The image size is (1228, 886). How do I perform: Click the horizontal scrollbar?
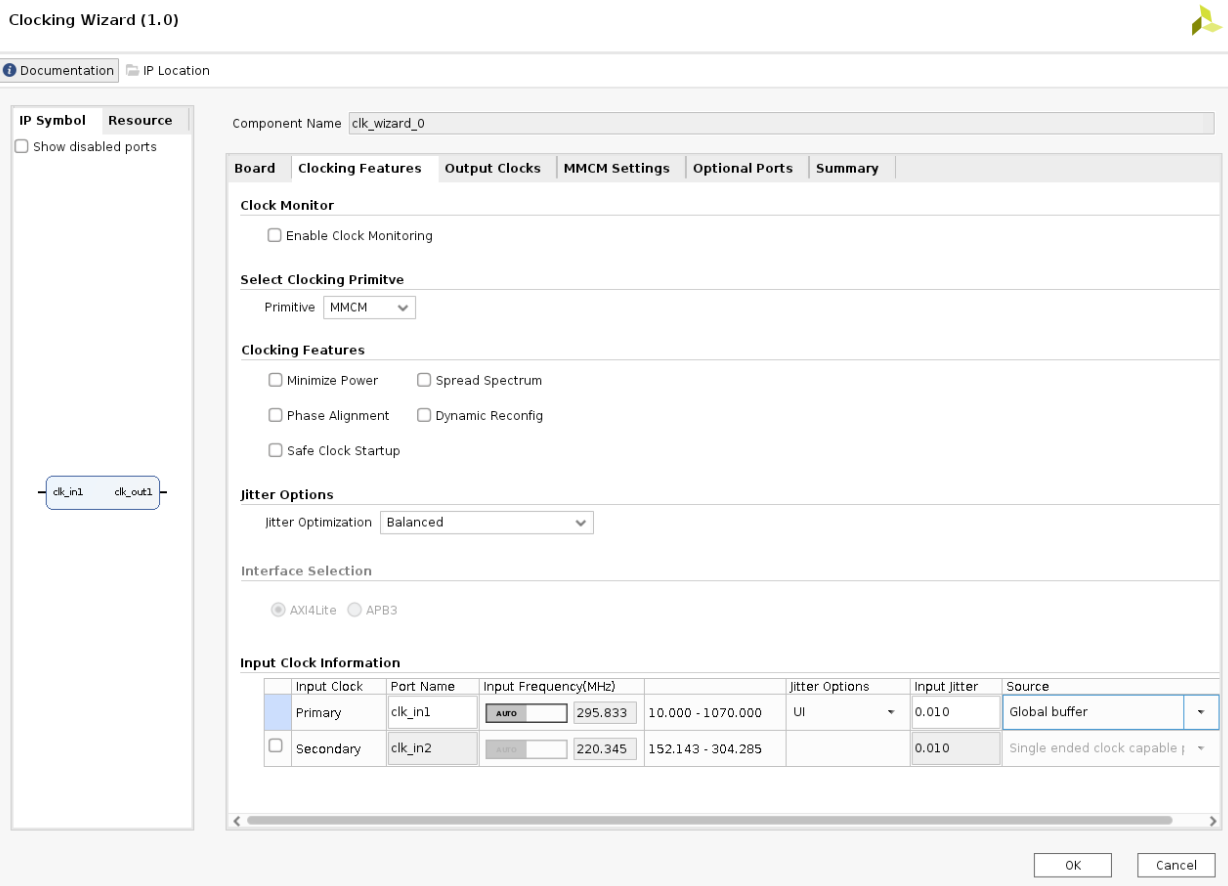(709, 820)
